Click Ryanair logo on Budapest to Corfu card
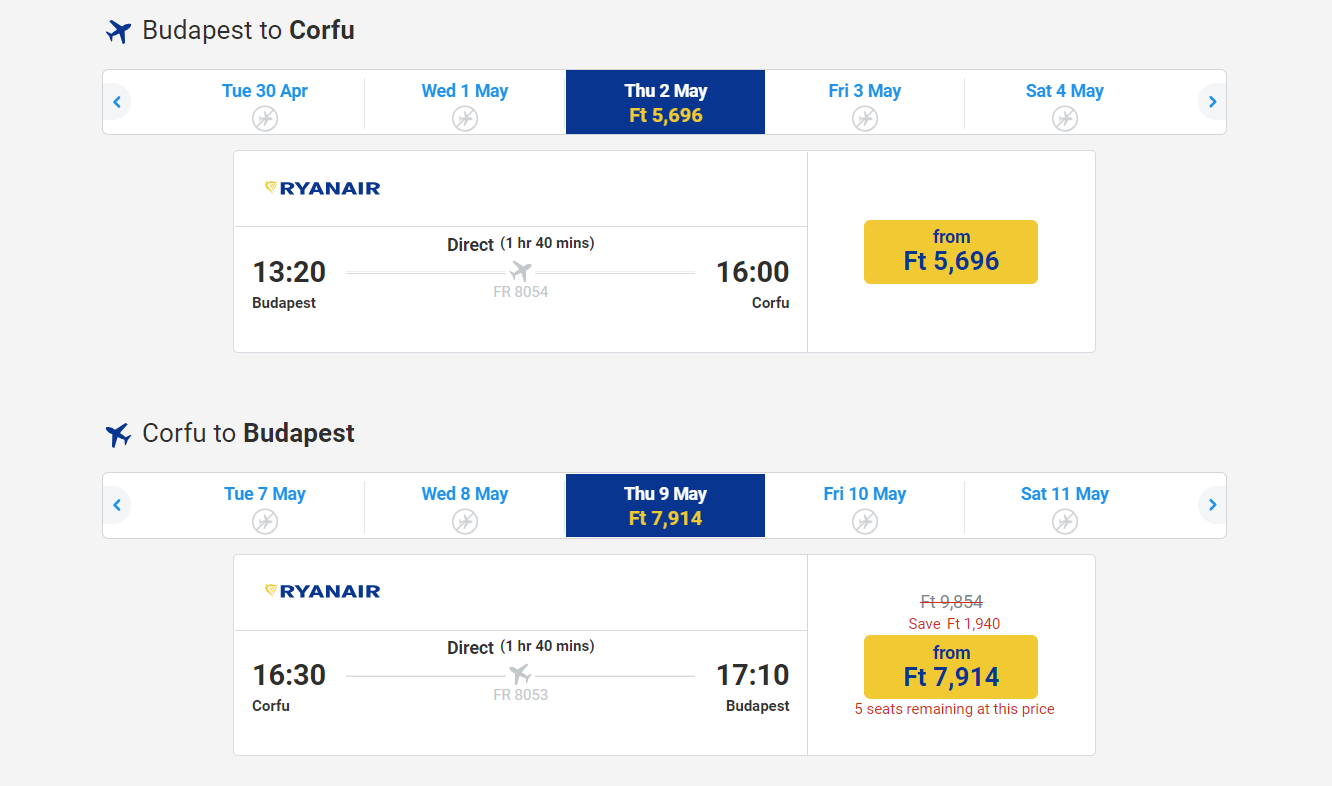The width and height of the screenshot is (1332, 786). pos(322,188)
